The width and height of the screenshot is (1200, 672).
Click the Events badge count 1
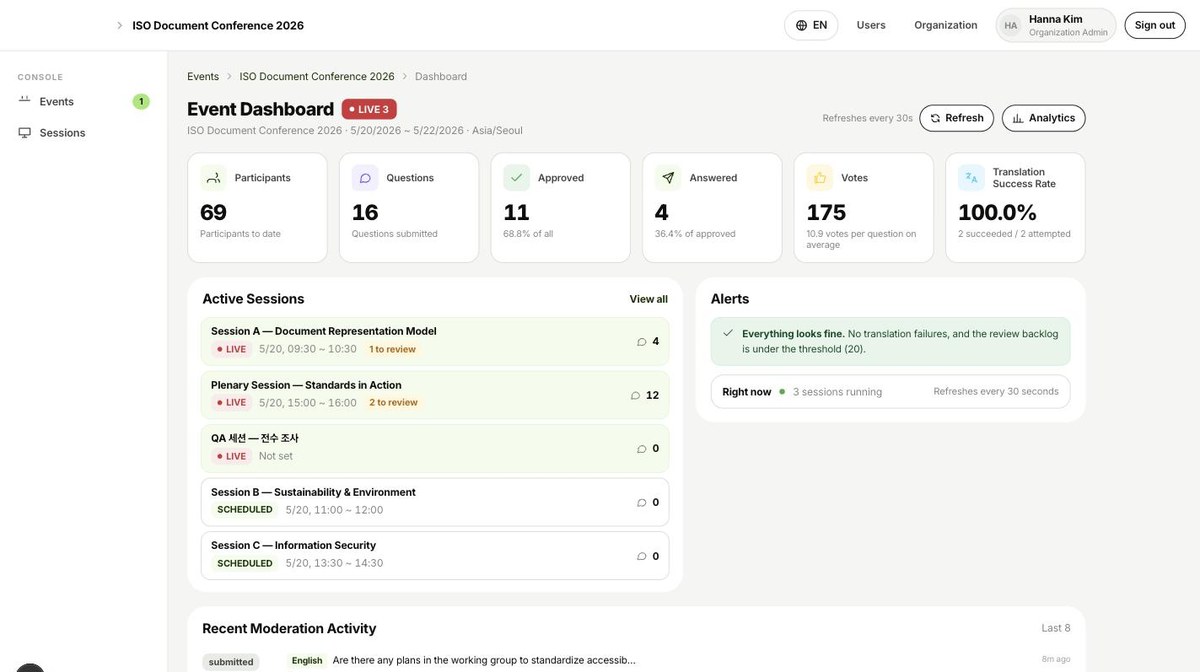(141, 101)
